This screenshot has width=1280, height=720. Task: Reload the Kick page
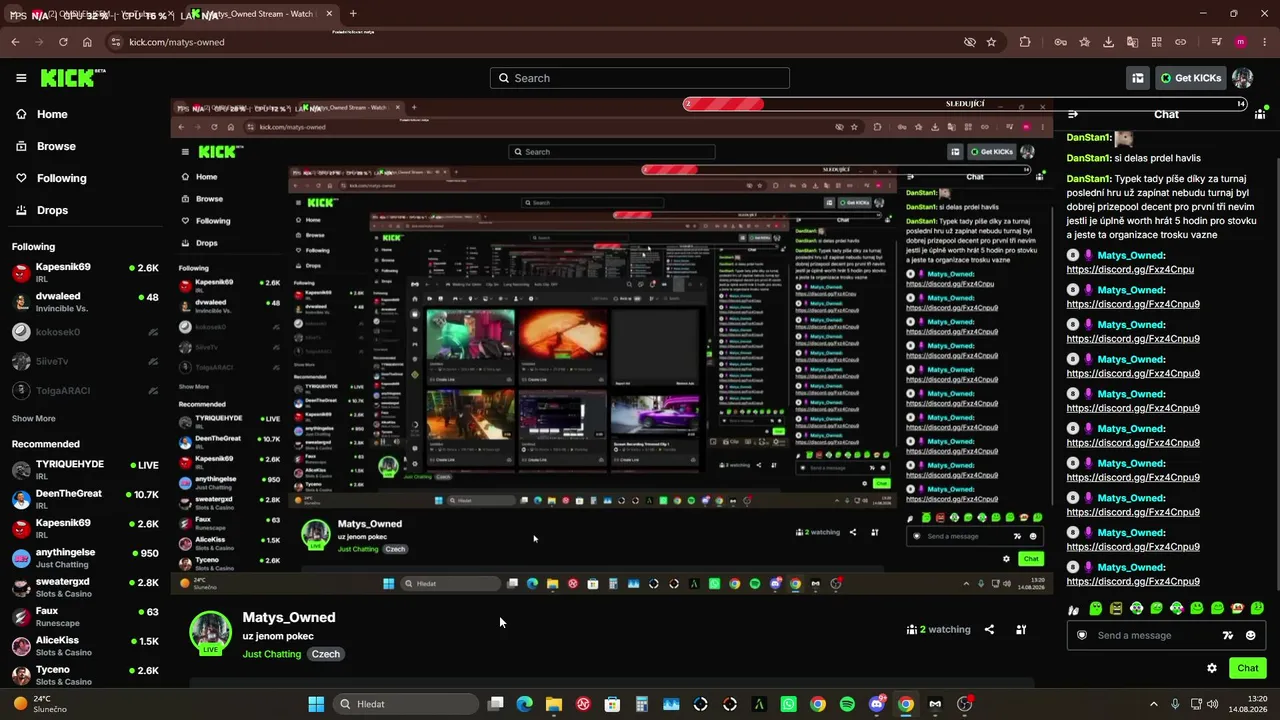click(x=63, y=42)
